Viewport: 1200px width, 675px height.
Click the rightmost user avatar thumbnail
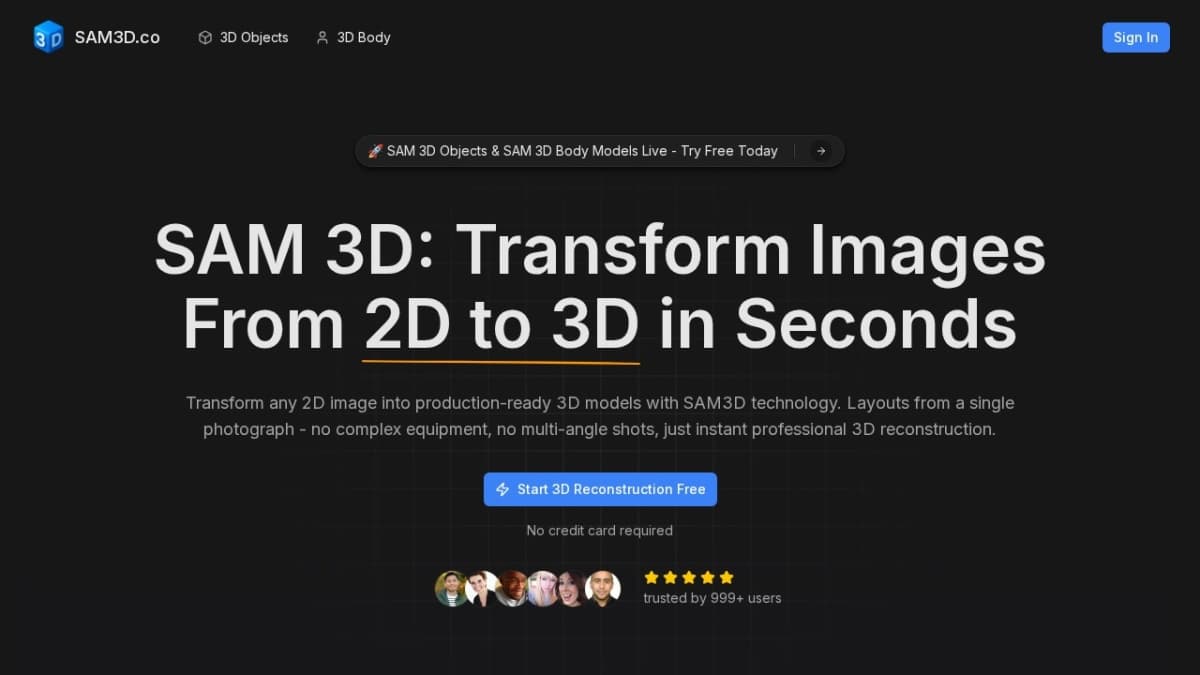[603, 589]
